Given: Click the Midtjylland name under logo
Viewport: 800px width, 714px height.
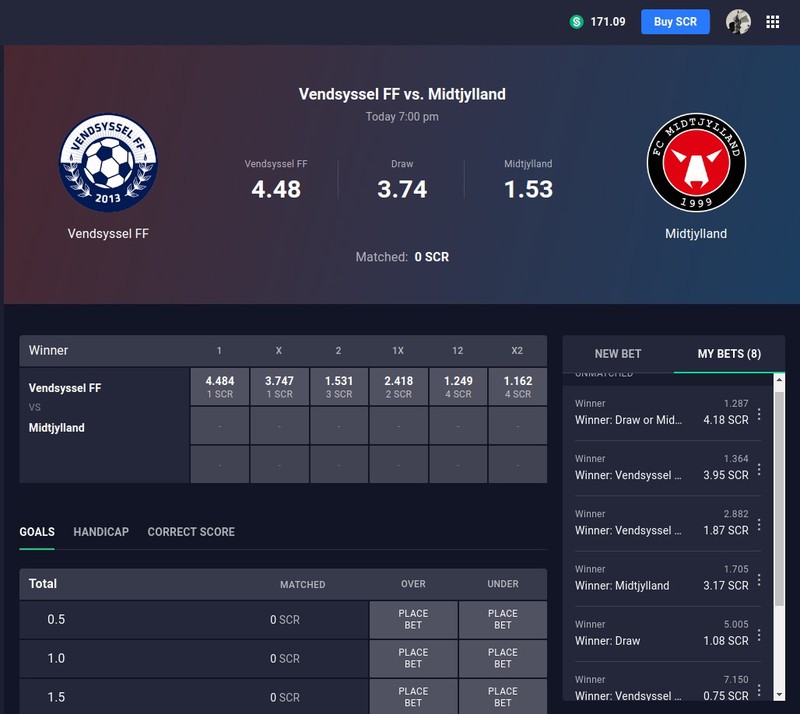Looking at the screenshot, I should click(x=696, y=234).
